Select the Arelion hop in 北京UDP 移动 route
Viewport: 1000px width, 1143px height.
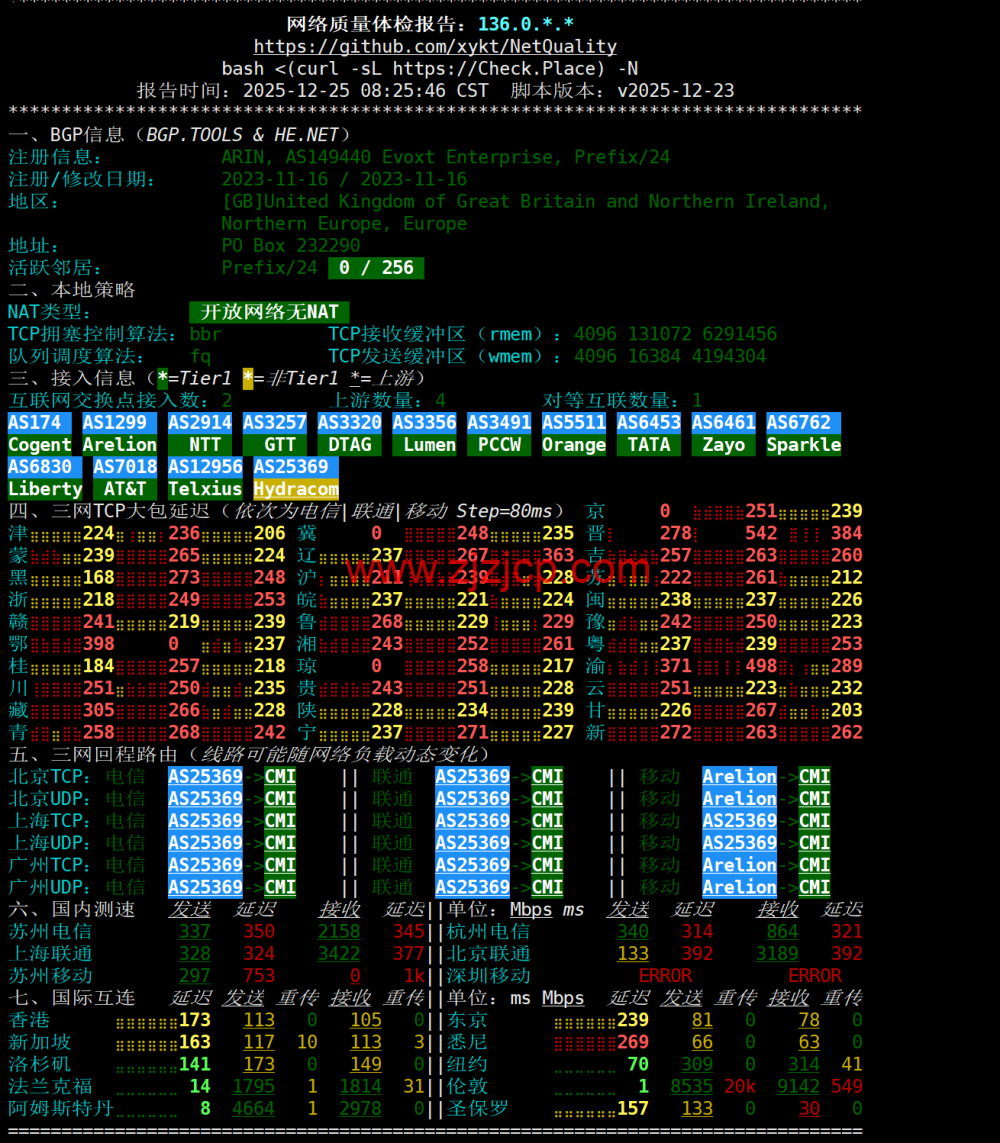tap(738, 798)
